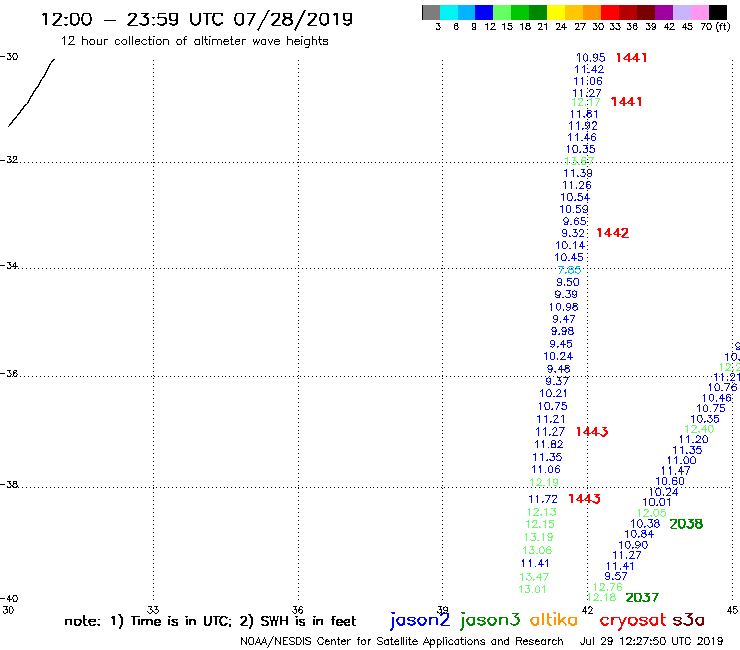This screenshot has height=650, width=740.
Task: Click the green 12.15 wave height value
Action: point(540,524)
